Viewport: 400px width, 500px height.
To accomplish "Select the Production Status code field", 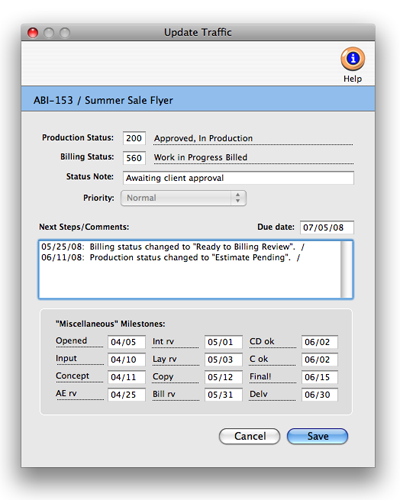I will (134, 138).
